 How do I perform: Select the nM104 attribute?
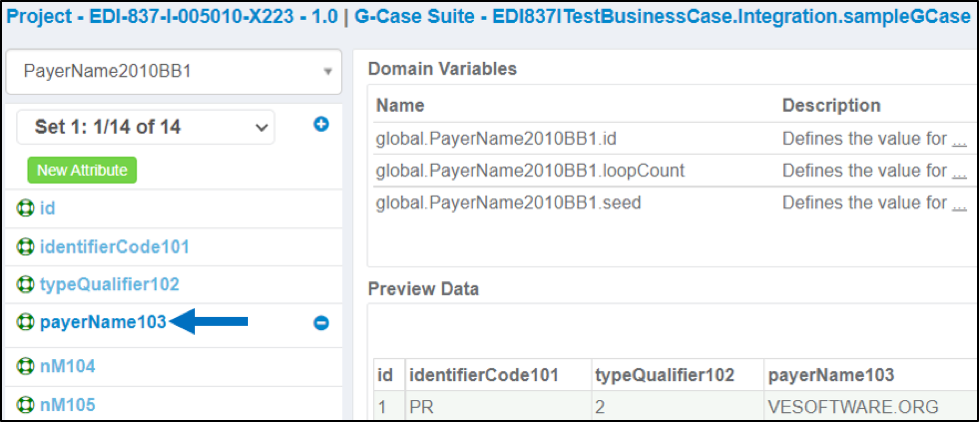click(x=67, y=366)
